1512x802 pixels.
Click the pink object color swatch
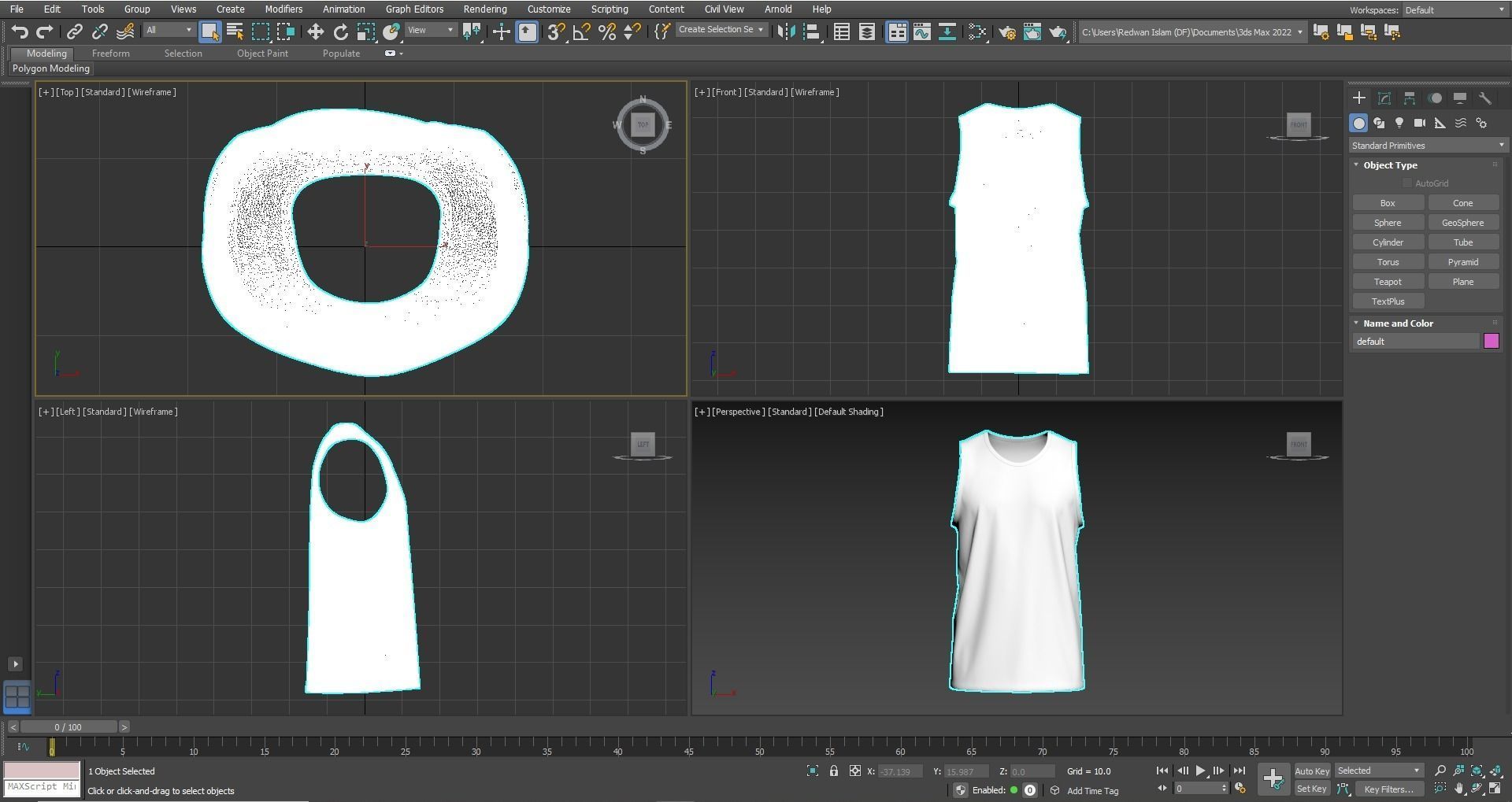[x=1491, y=342]
